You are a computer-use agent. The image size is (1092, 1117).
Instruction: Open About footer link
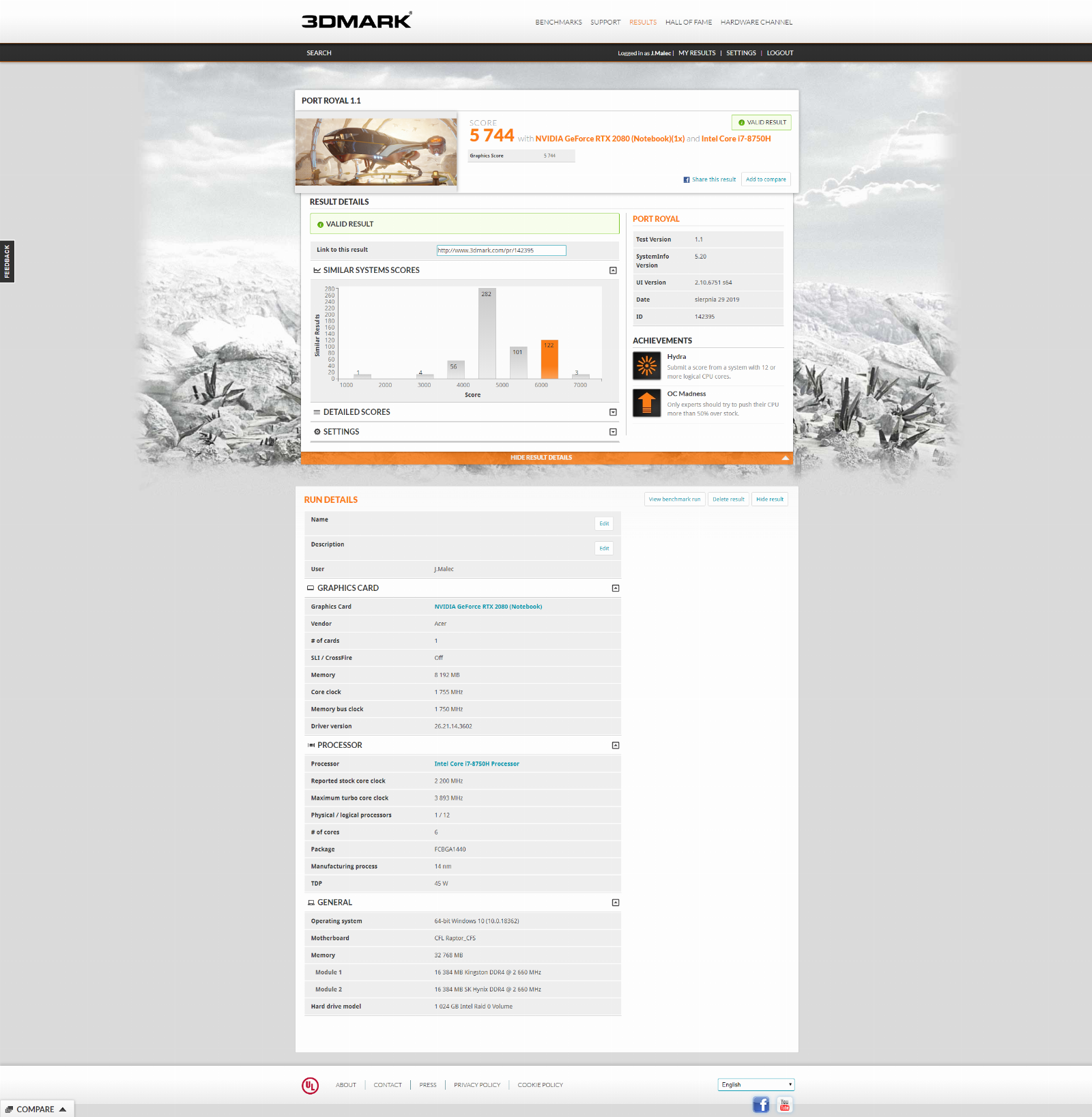[346, 1085]
